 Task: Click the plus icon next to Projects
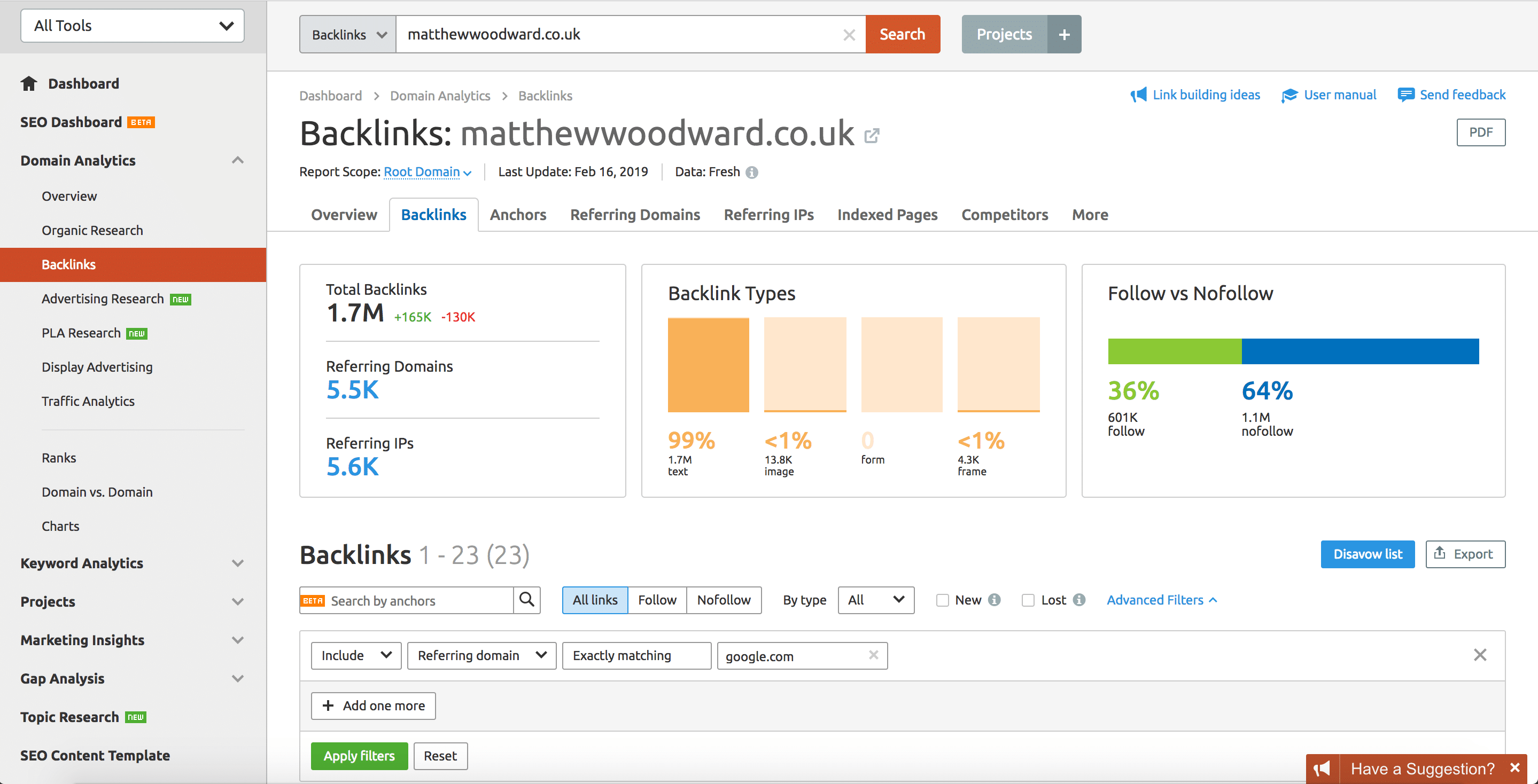pyautogui.click(x=1064, y=35)
